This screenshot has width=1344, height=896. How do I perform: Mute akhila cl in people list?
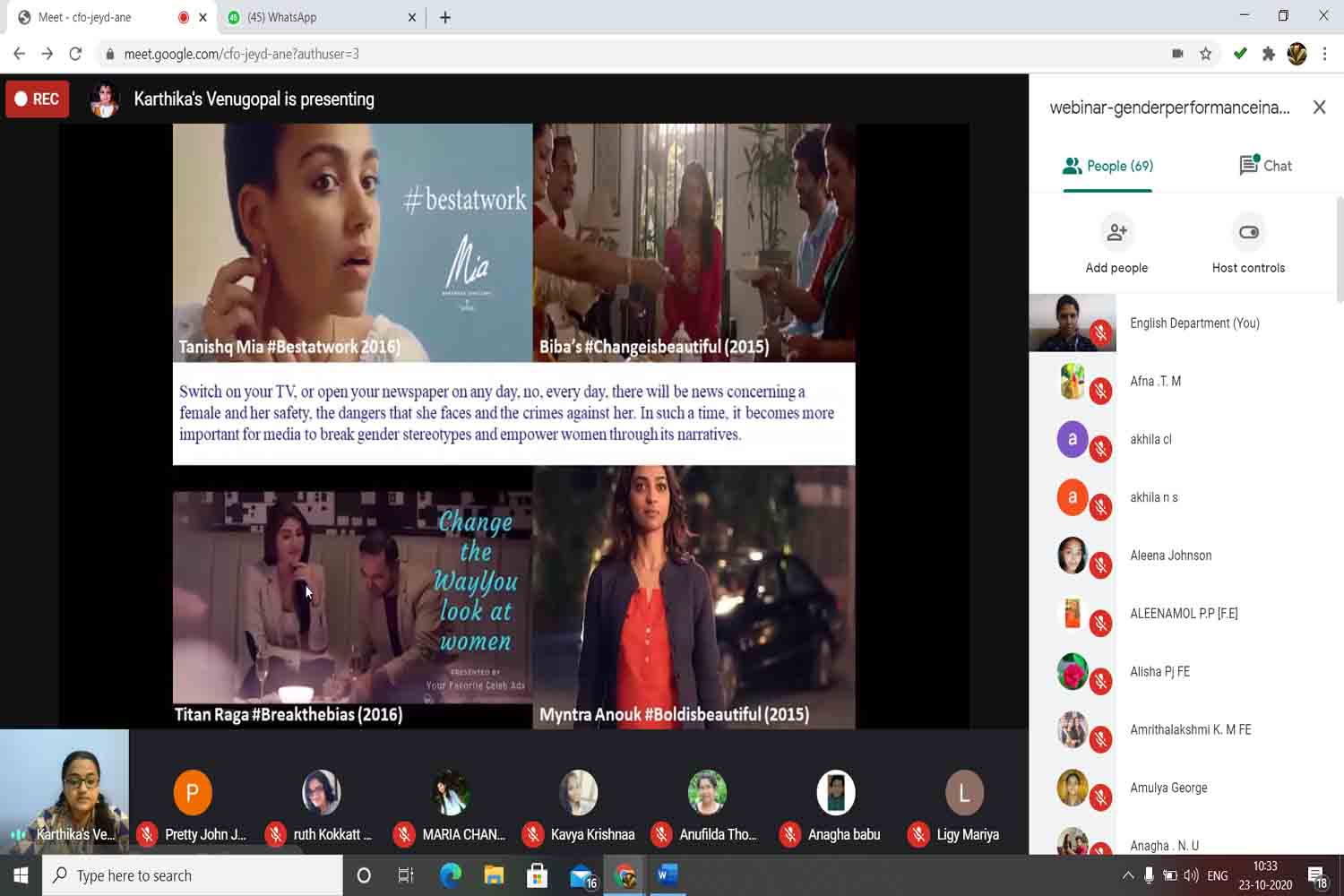pyautogui.click(x=1100, y=449)
